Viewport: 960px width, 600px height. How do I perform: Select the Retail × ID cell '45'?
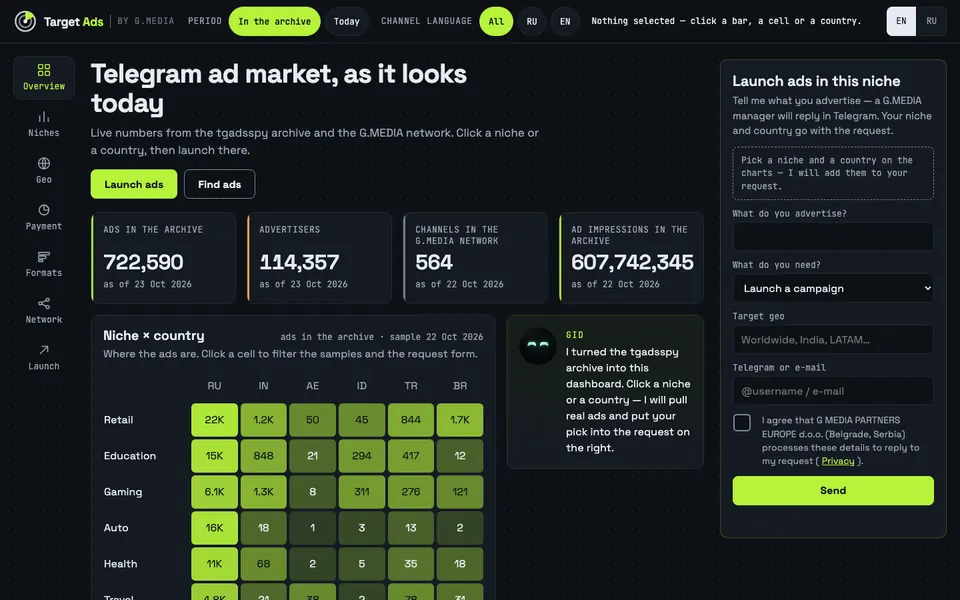(x=362, y=420)
